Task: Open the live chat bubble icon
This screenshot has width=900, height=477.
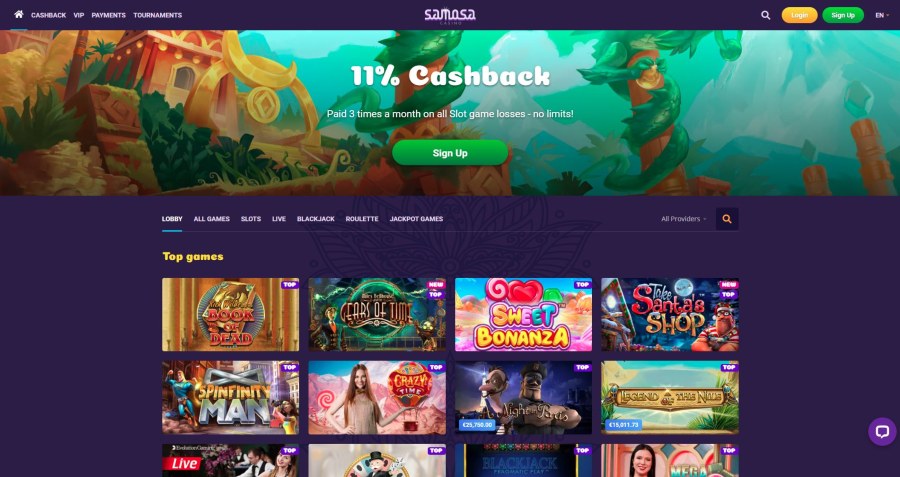Action: click(x=882, y=432)
